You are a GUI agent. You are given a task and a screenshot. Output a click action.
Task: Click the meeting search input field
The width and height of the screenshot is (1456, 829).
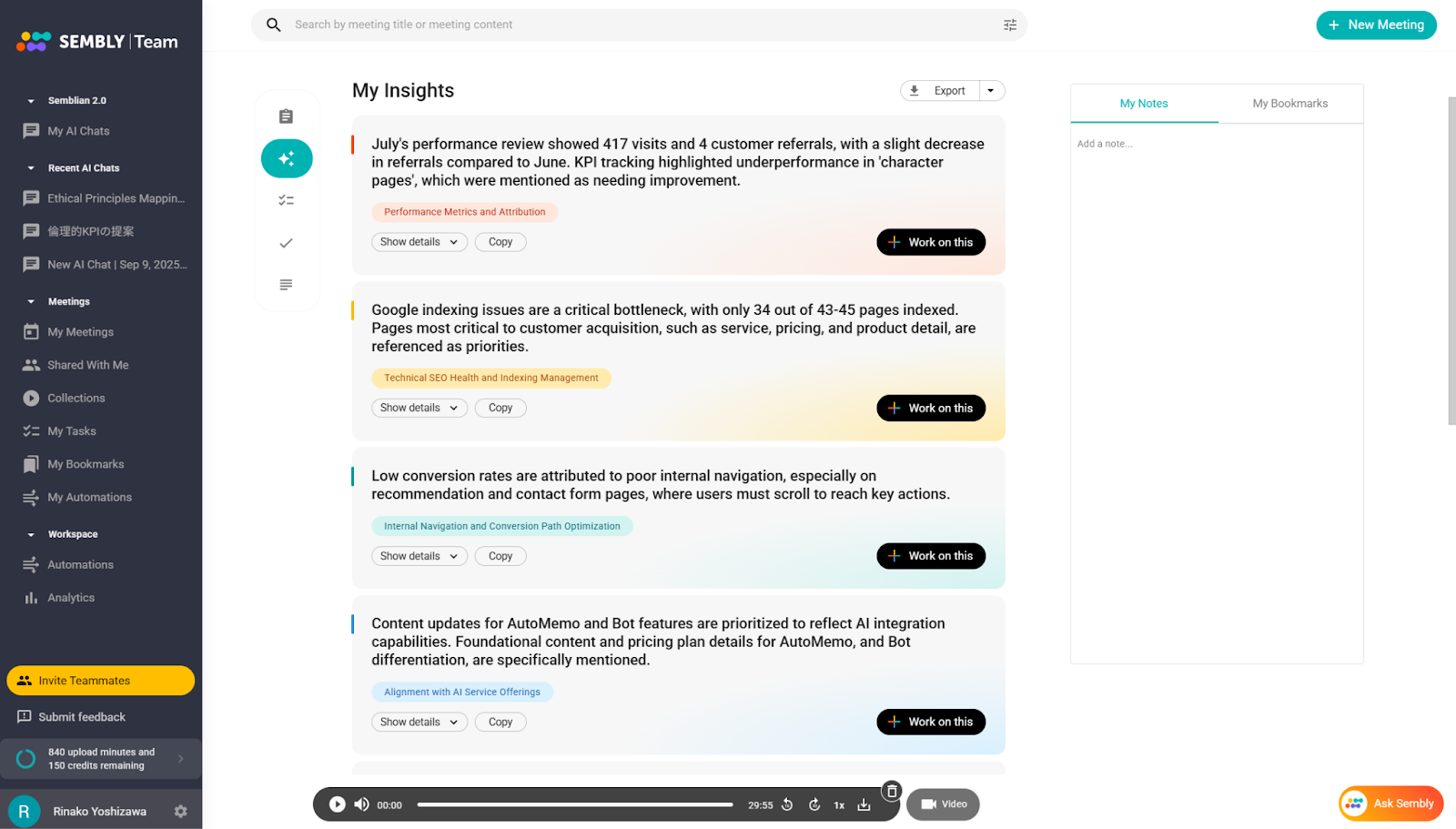coord(637,25)
